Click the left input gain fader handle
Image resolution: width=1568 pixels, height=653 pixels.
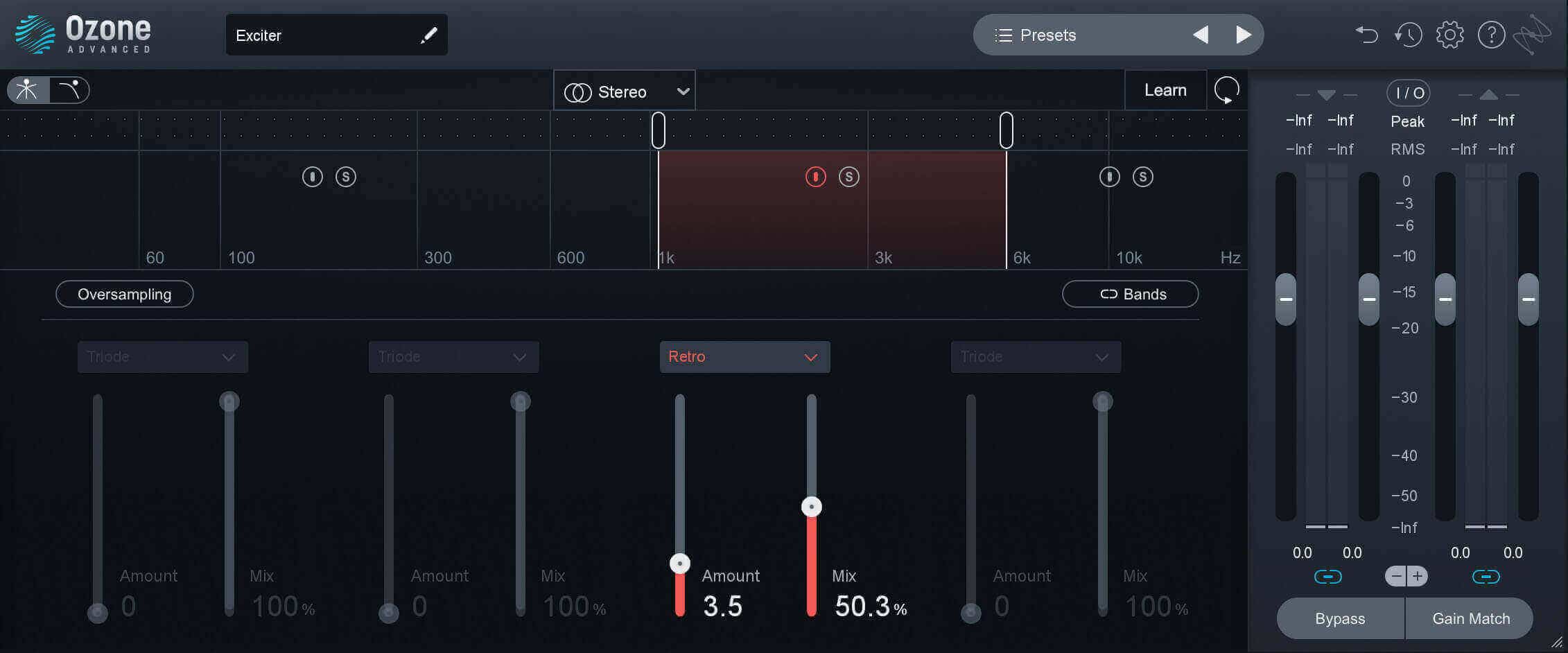[1286, 299]
